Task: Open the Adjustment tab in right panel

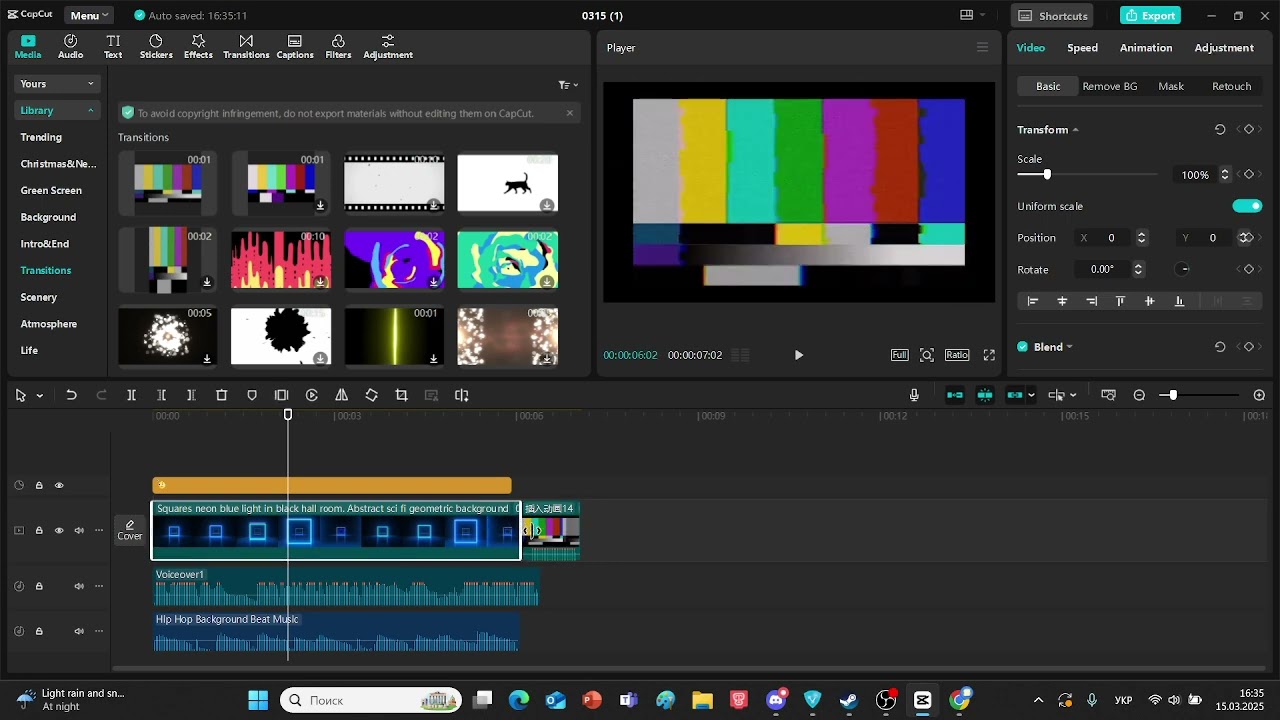Action: pyautogui.click(x=1224, y=48)
